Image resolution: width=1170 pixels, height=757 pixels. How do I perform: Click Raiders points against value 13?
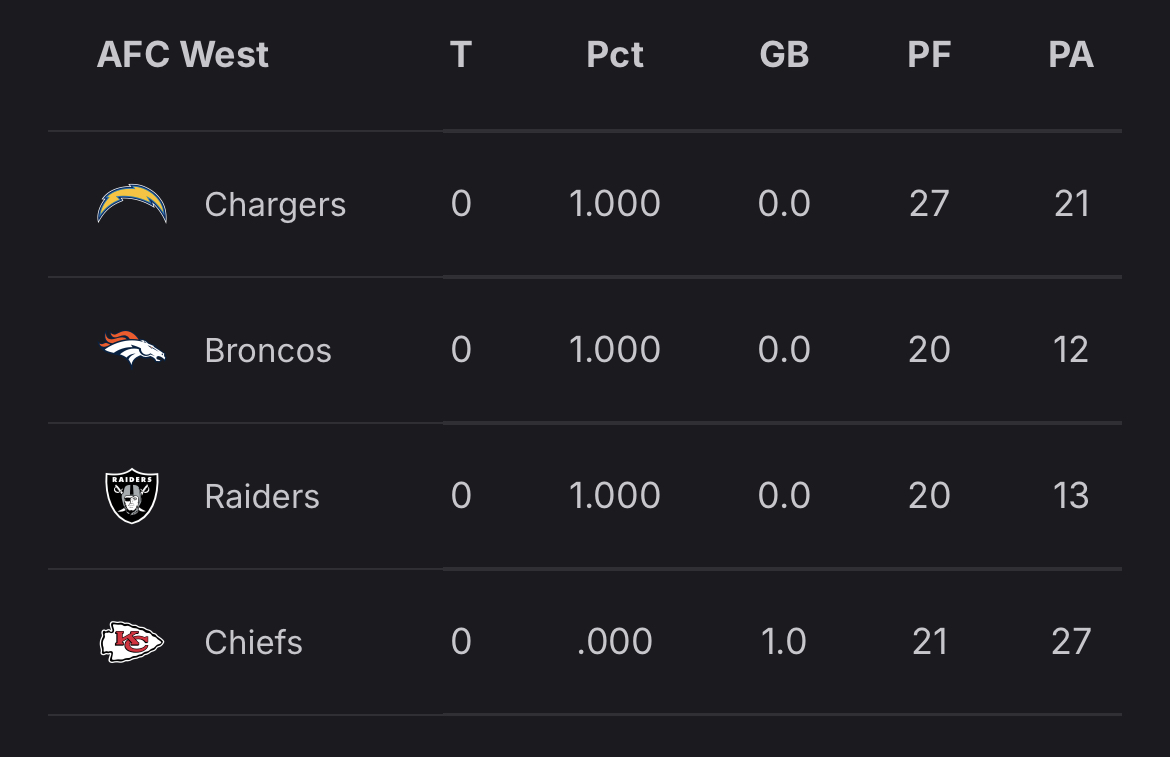click(x=1071, y=496)
